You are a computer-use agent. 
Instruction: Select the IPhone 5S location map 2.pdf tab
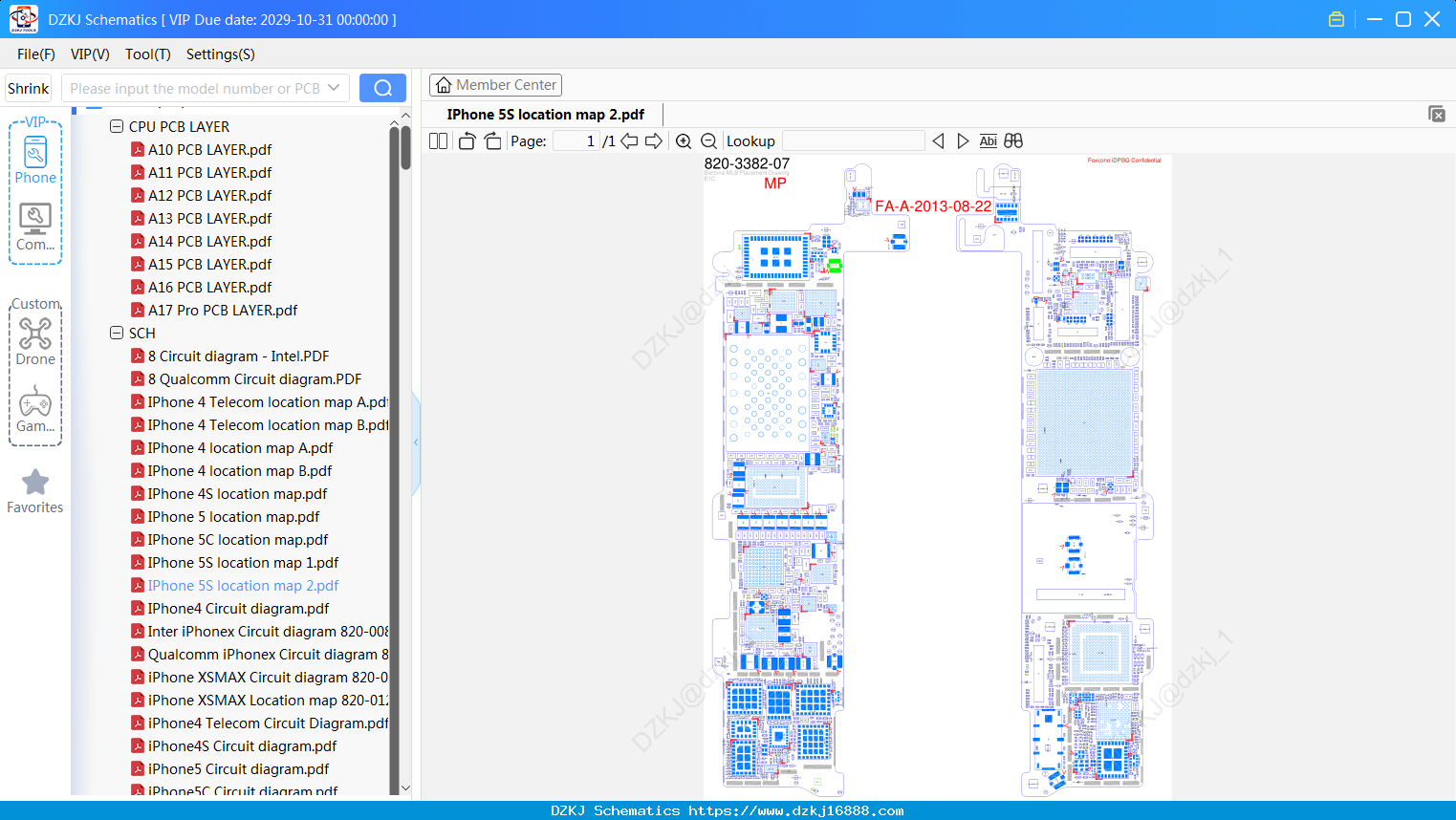pos(546,115)
